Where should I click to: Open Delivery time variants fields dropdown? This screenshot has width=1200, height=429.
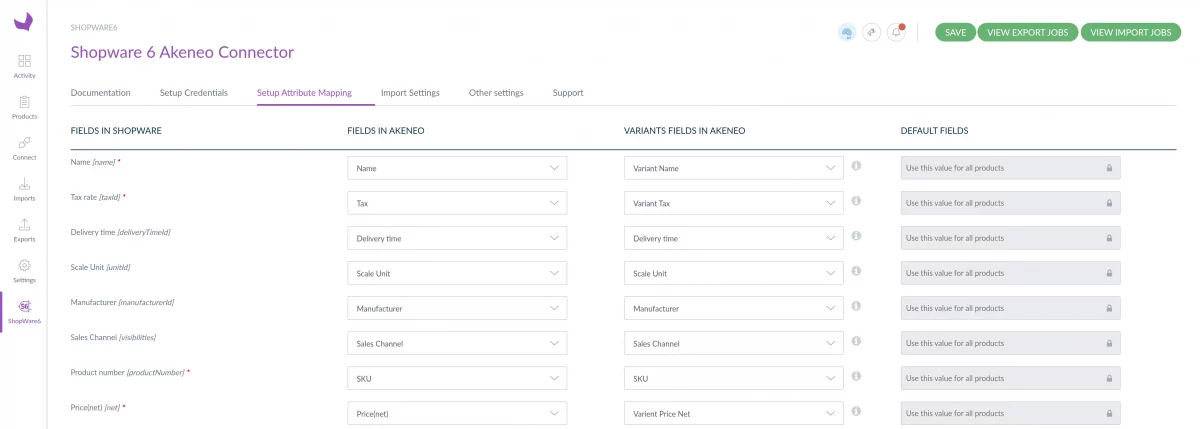coord(734,238)
